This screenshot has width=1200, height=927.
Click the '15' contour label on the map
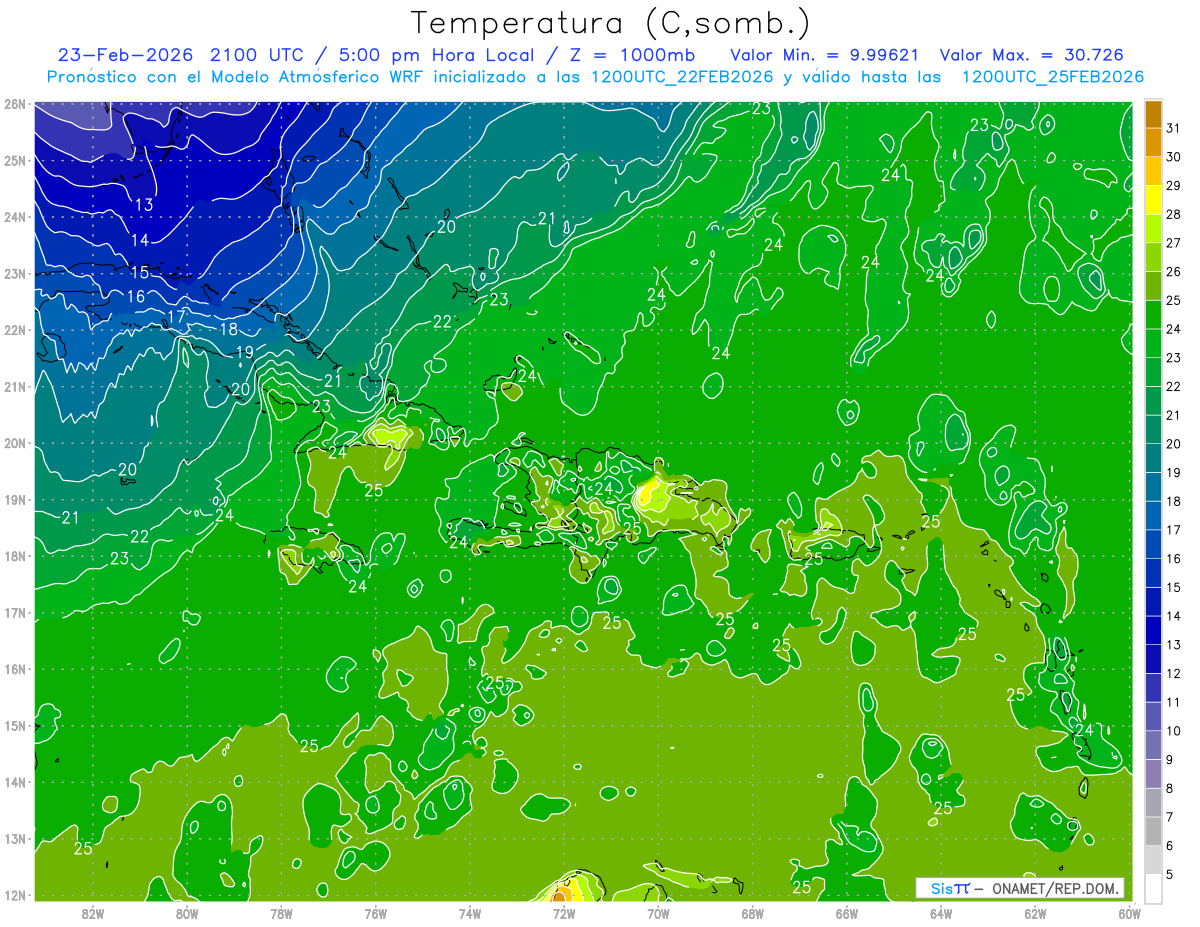(x=139, y=272)
